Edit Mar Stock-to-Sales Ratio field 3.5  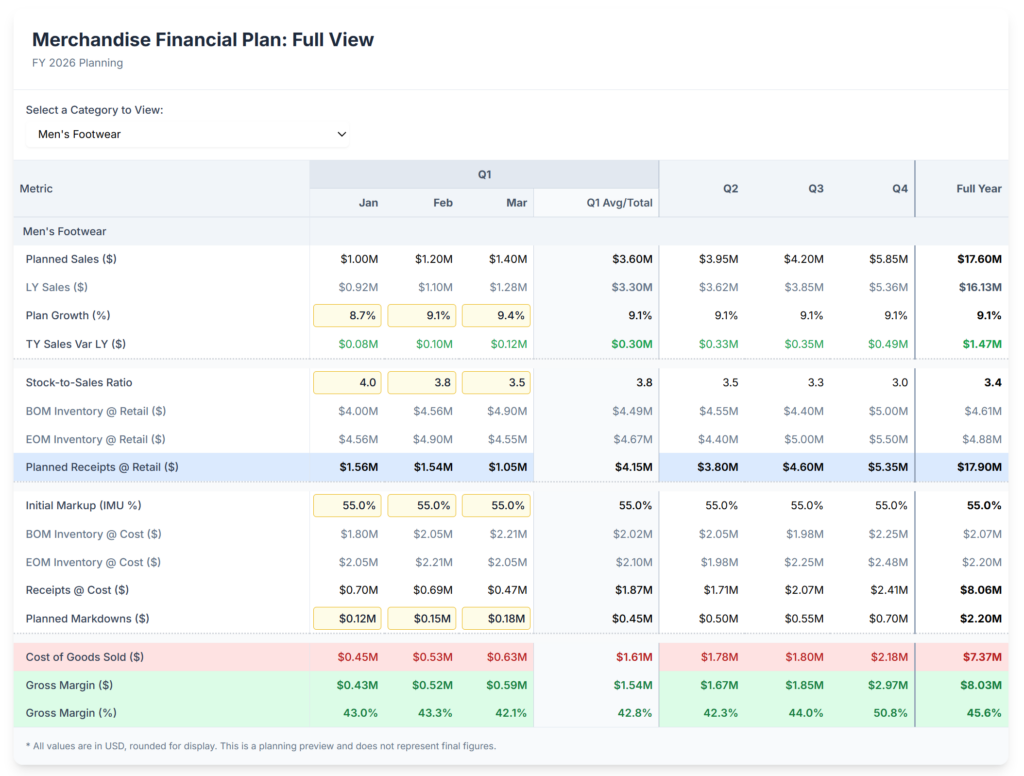(496, 383)
